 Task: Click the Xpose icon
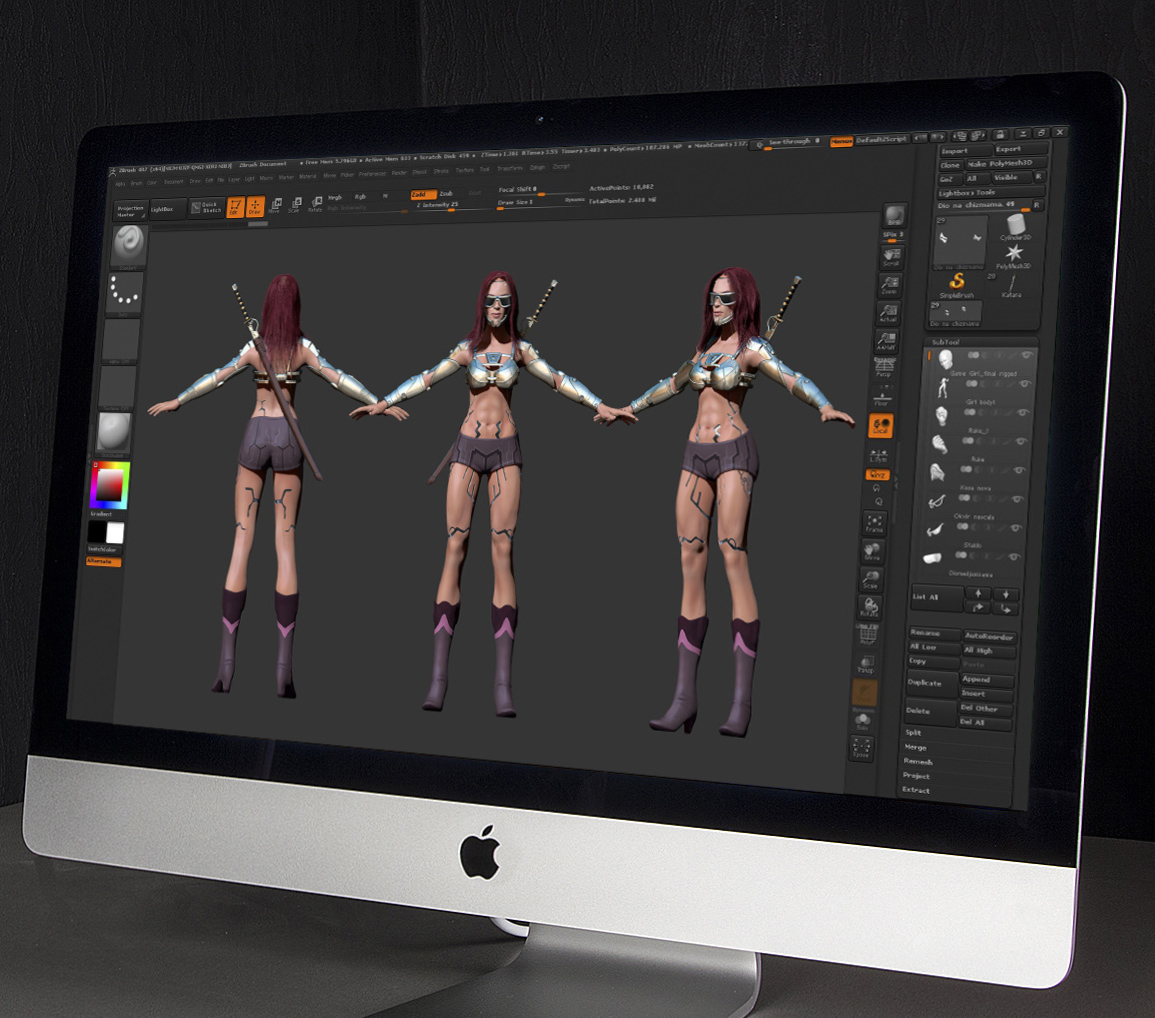coord(860,749)
